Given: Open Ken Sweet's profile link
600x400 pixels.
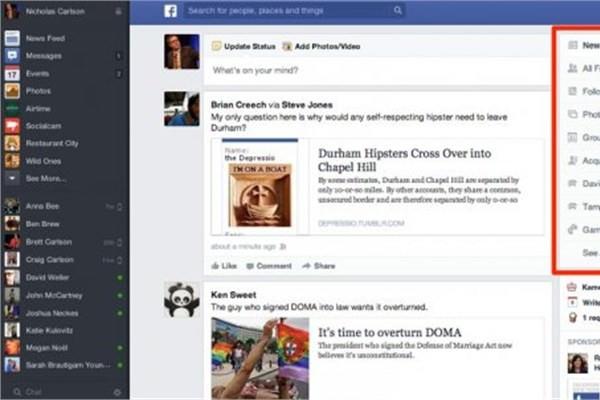Looking at the screenshot, I should click(233, 295).
